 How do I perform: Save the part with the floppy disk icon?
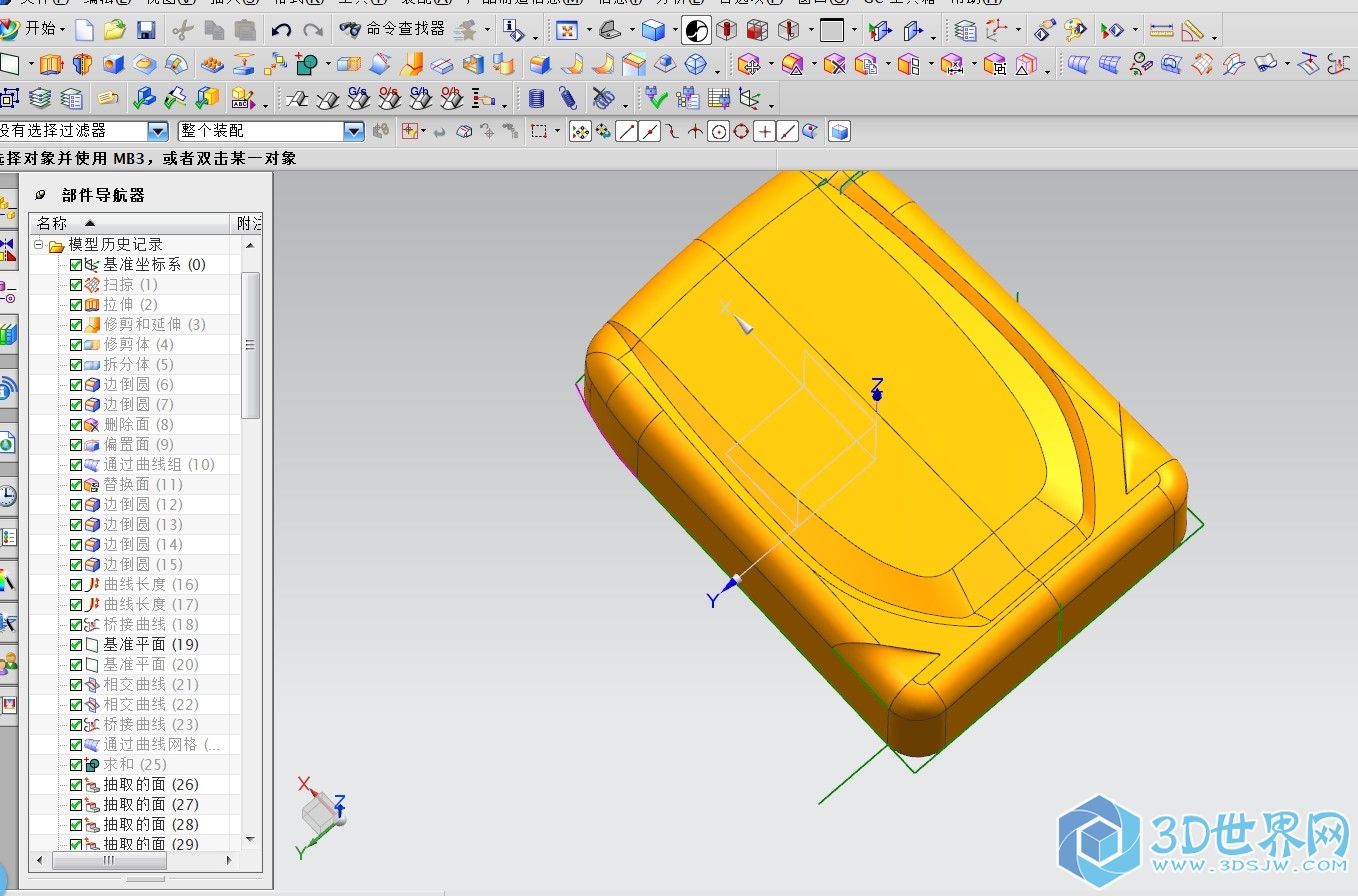tap(146, 31)
